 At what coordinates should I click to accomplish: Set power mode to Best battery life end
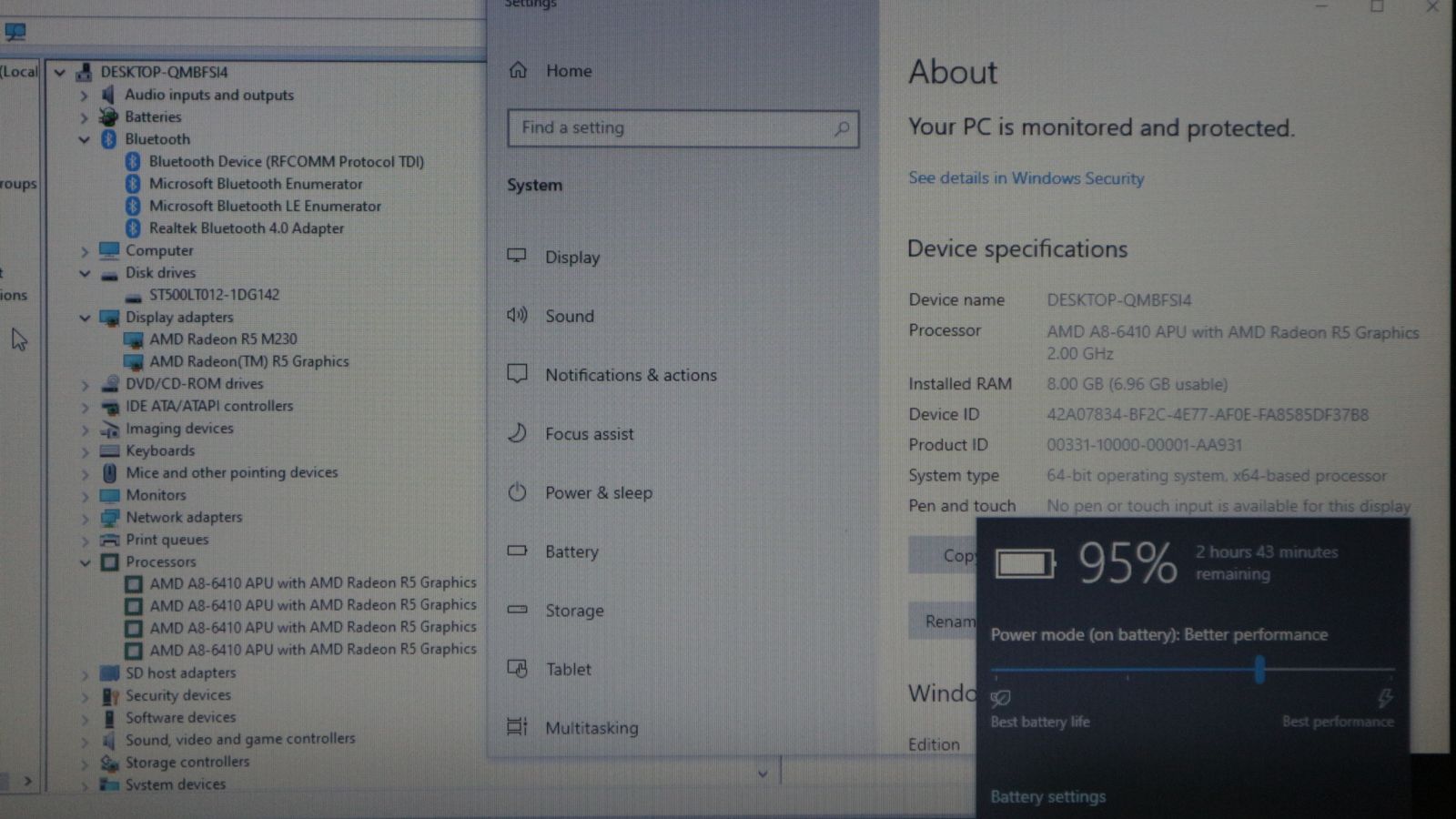pyautogui.click(x=996, y=672)
